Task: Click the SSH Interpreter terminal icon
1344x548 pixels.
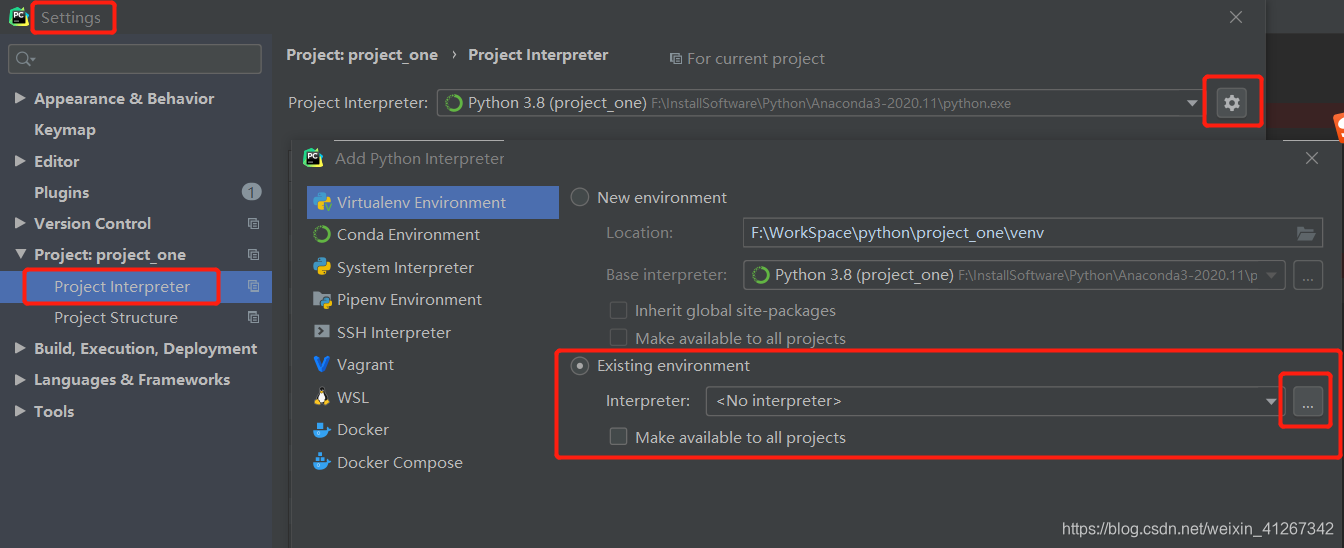Action: coord(322,332)
